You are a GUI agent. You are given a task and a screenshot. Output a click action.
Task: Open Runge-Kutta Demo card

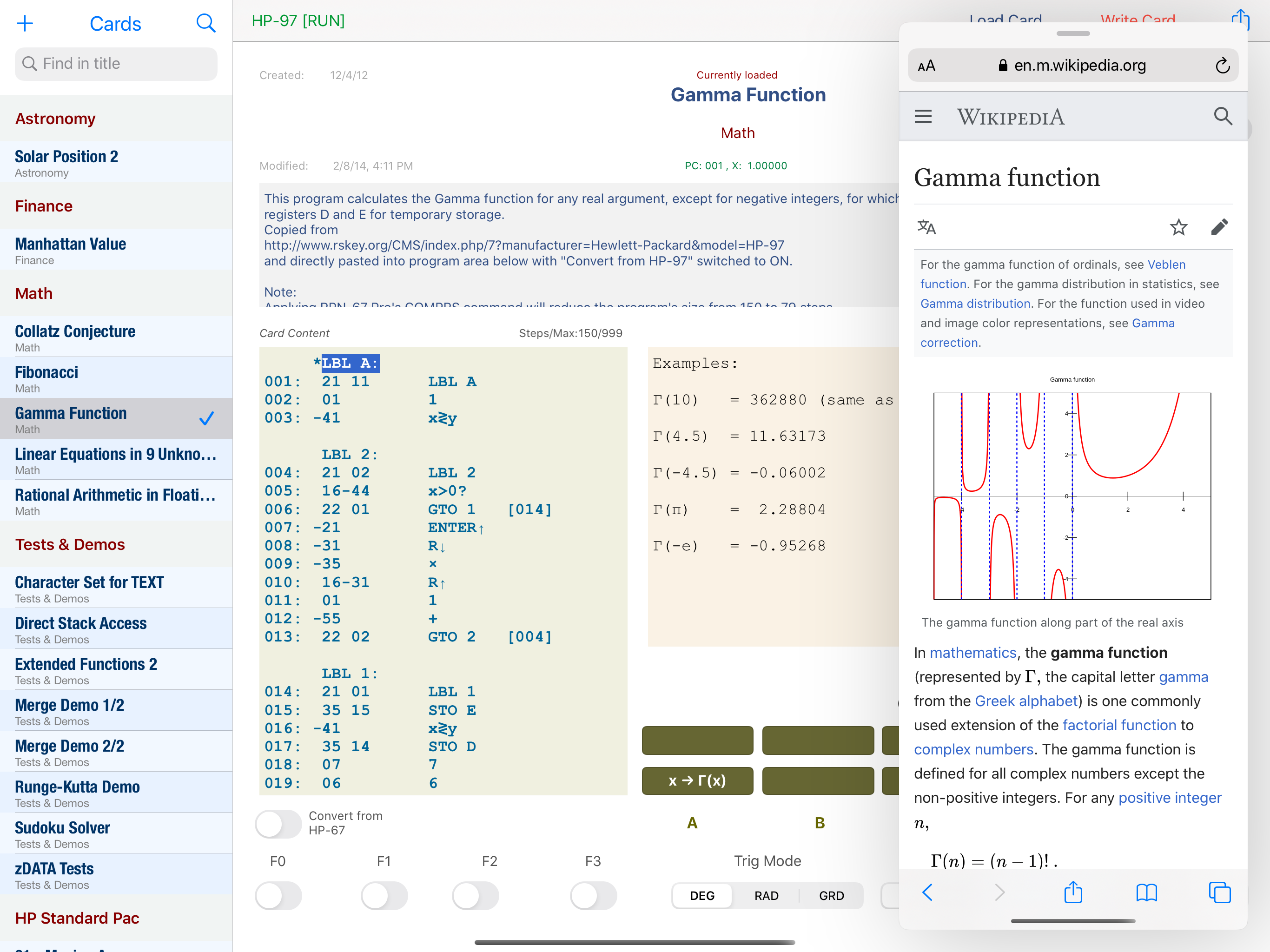click(x=116, y=792)
